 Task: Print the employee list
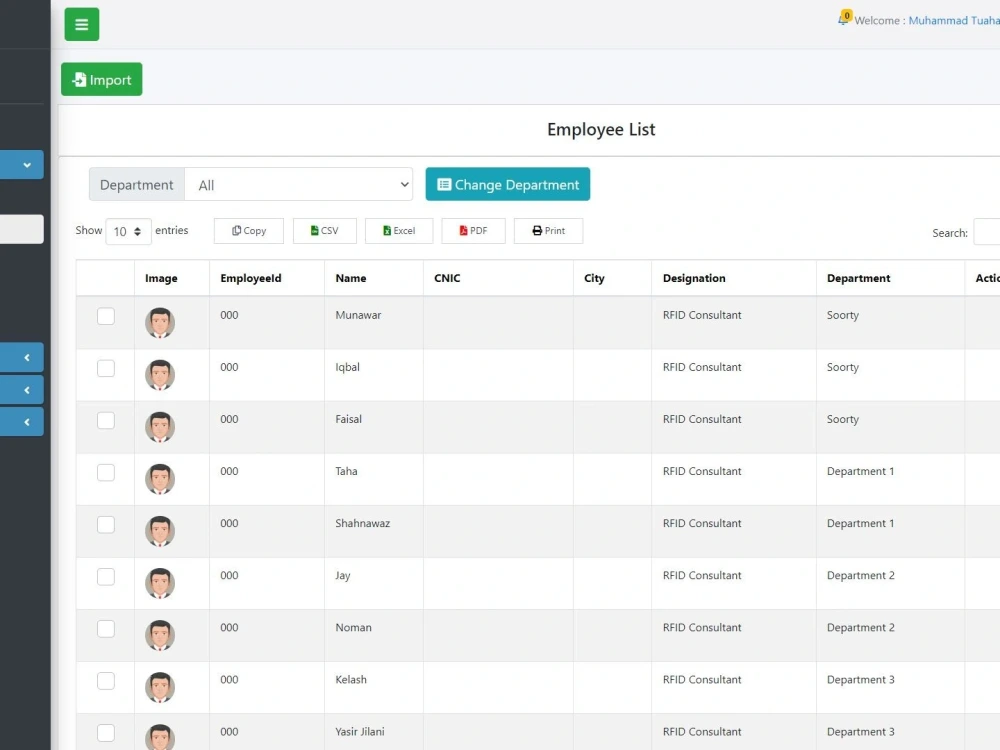pyautogui.click(x=547, y=230)
